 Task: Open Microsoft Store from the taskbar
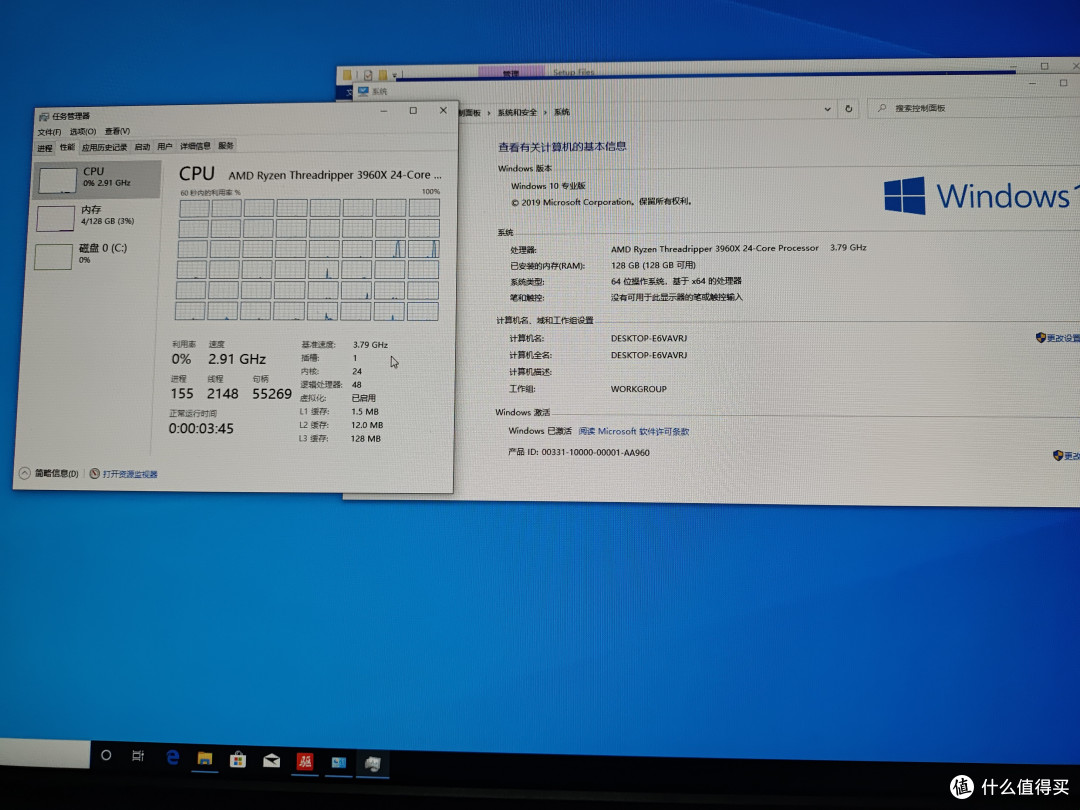tap(238, 760)
